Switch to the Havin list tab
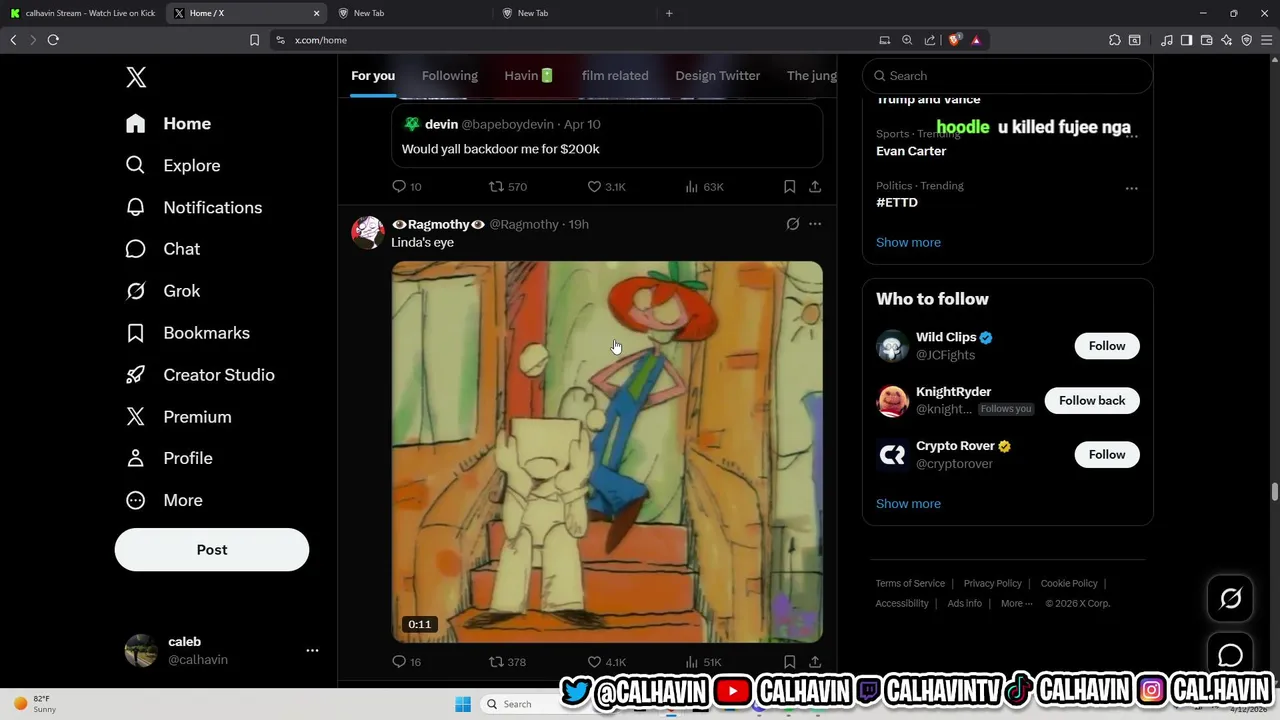 tap(529, 76)
